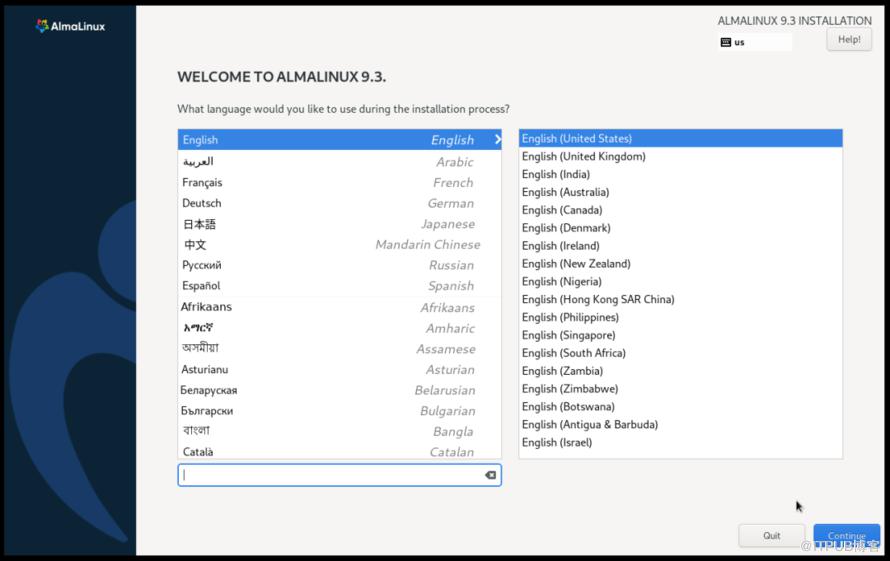Click the Help! button
The image size is (890, 561).
[x=848, y=39]
